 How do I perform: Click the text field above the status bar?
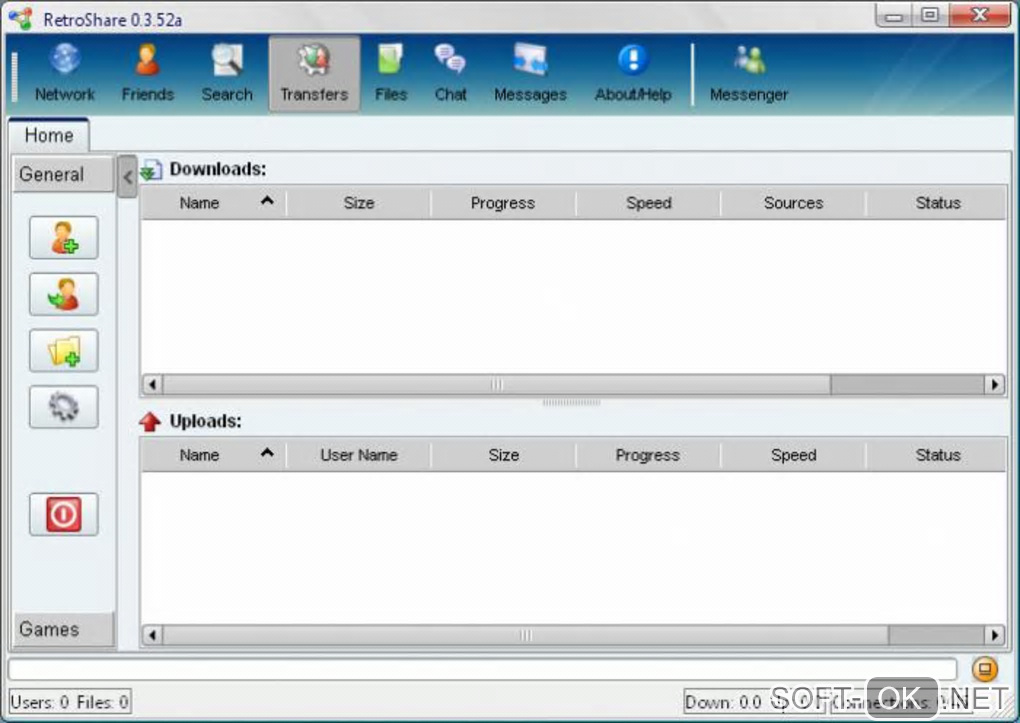tap(482, 668)
